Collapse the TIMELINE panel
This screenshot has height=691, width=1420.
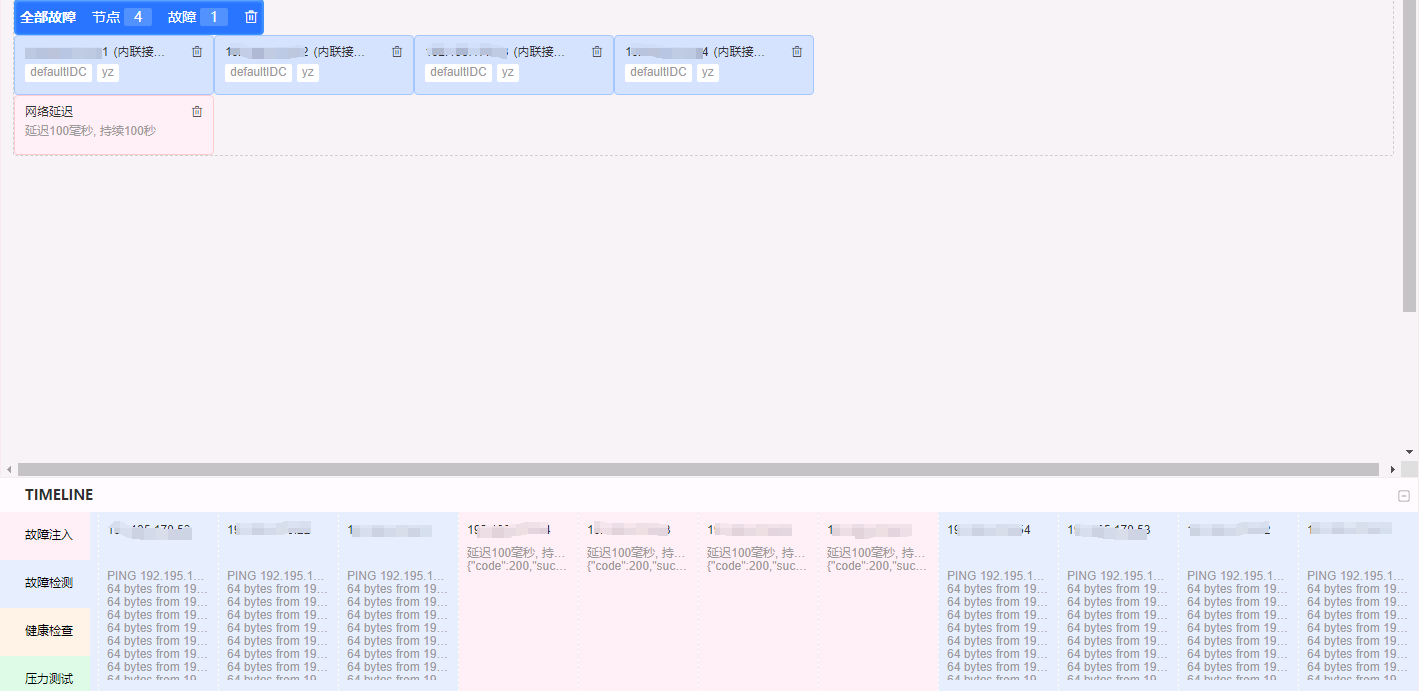(x=1404, y=496)
